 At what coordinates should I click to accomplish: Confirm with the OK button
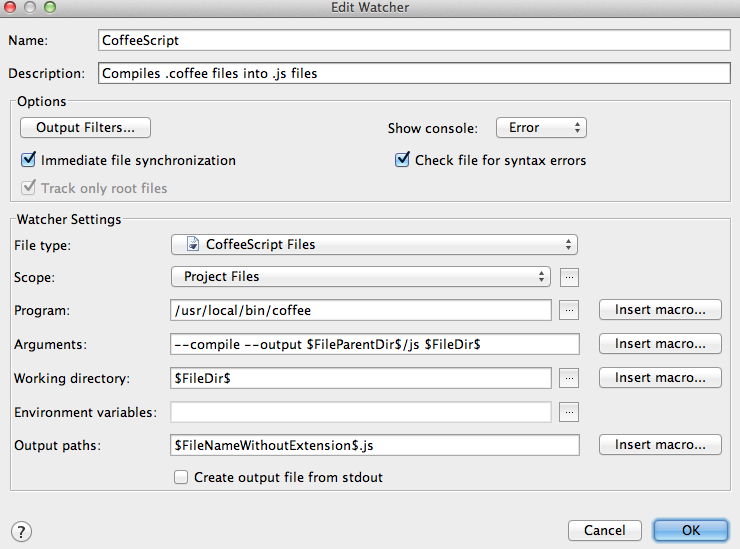[691, 531]
